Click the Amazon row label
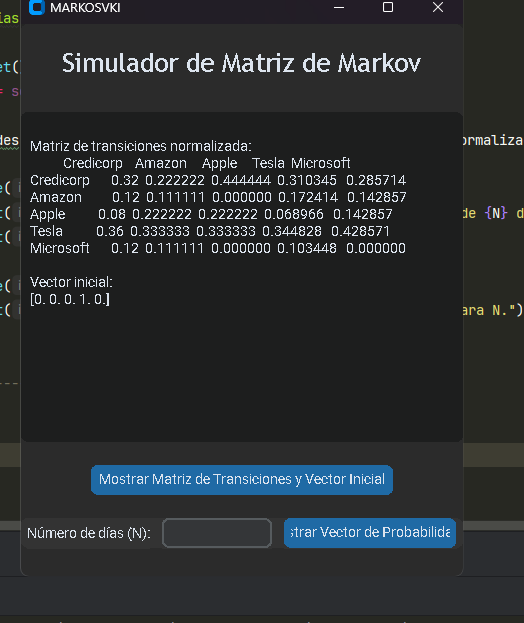This screenshot has width=524, height=623. click(56, 197)
